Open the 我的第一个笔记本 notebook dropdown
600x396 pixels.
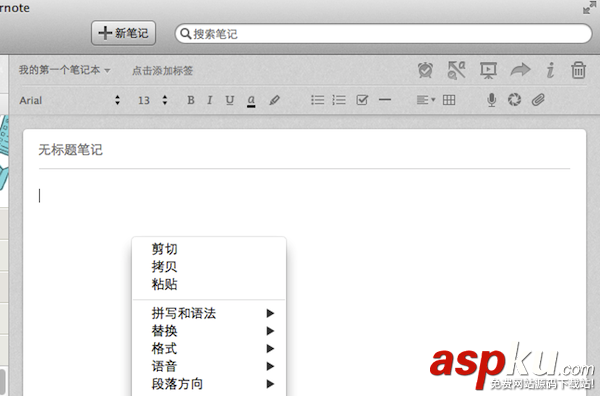point(64,70)
